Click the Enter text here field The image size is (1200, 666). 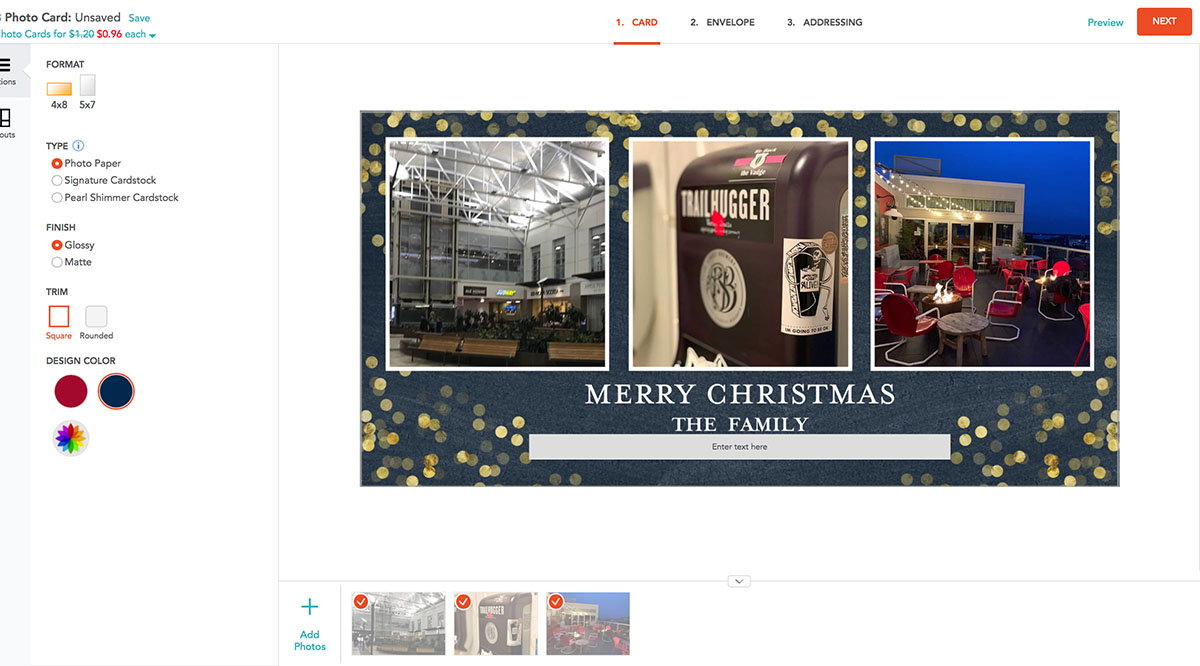click(x=739, y=447)
